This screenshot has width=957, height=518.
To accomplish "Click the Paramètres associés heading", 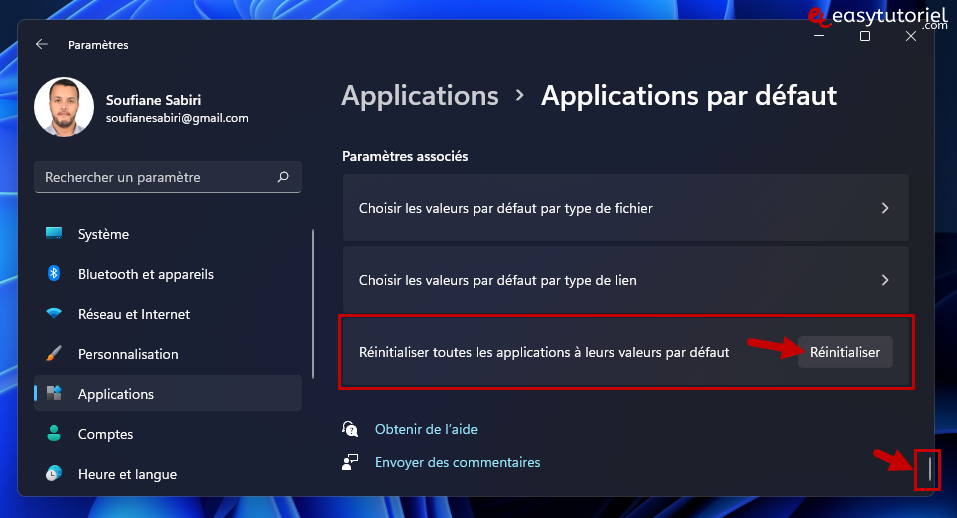I will pos(405,156).
